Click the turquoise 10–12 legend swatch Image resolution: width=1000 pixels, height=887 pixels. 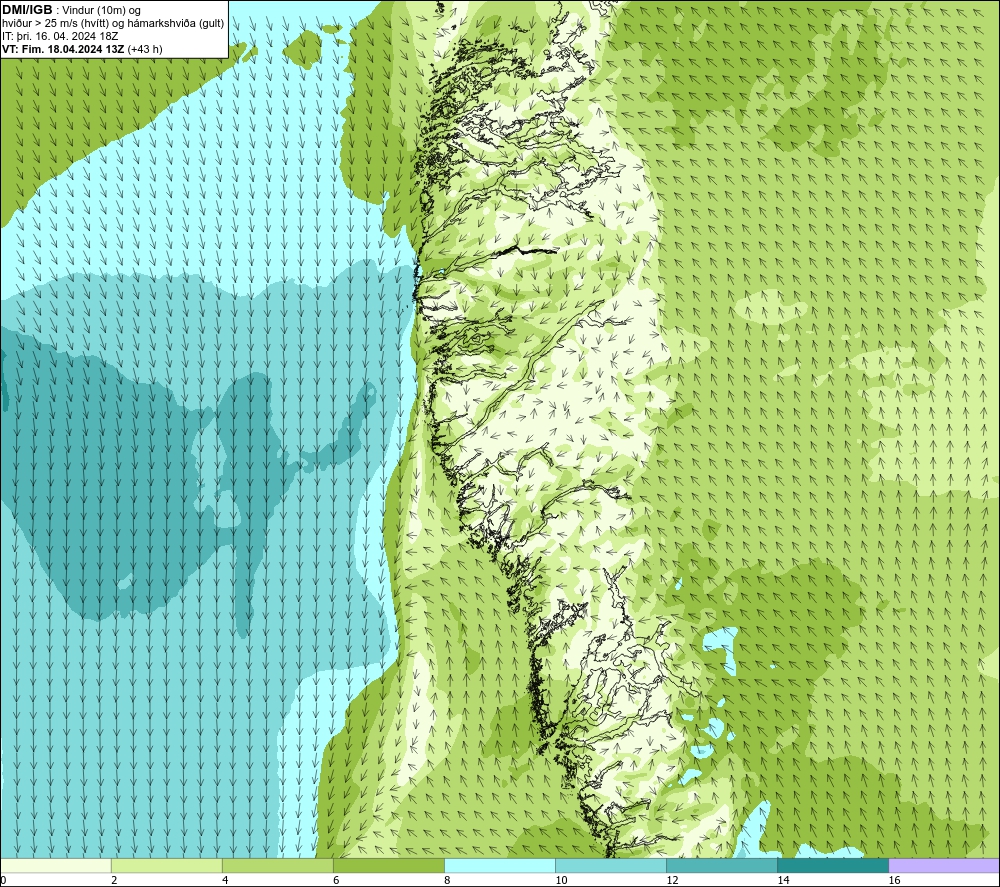point(611,865)
